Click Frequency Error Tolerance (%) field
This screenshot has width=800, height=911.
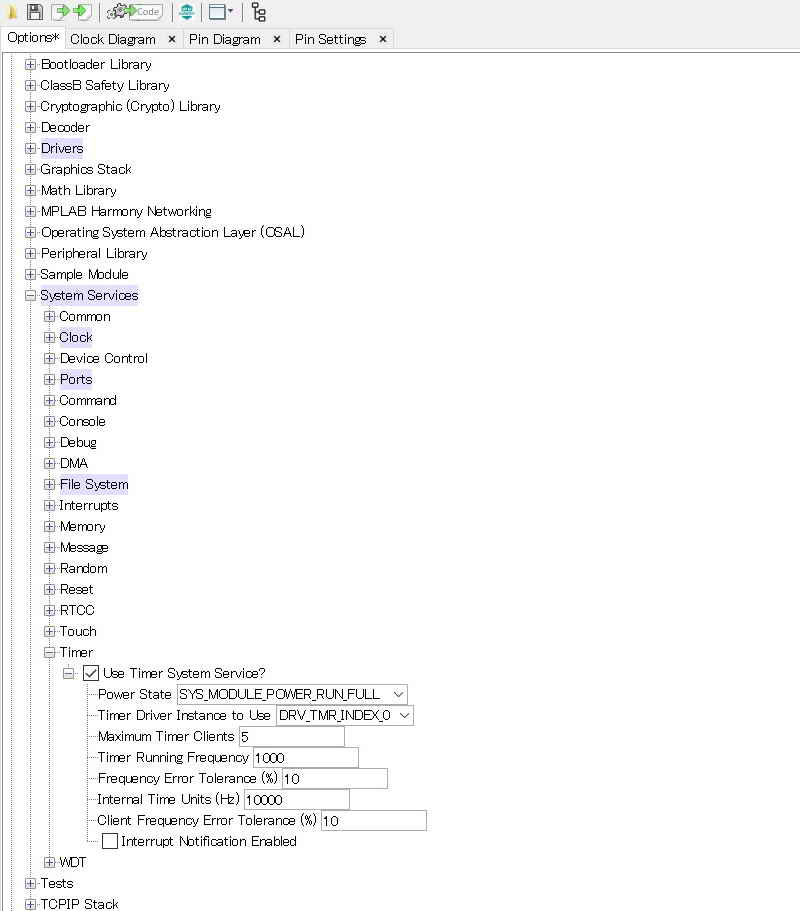point(335,779)
